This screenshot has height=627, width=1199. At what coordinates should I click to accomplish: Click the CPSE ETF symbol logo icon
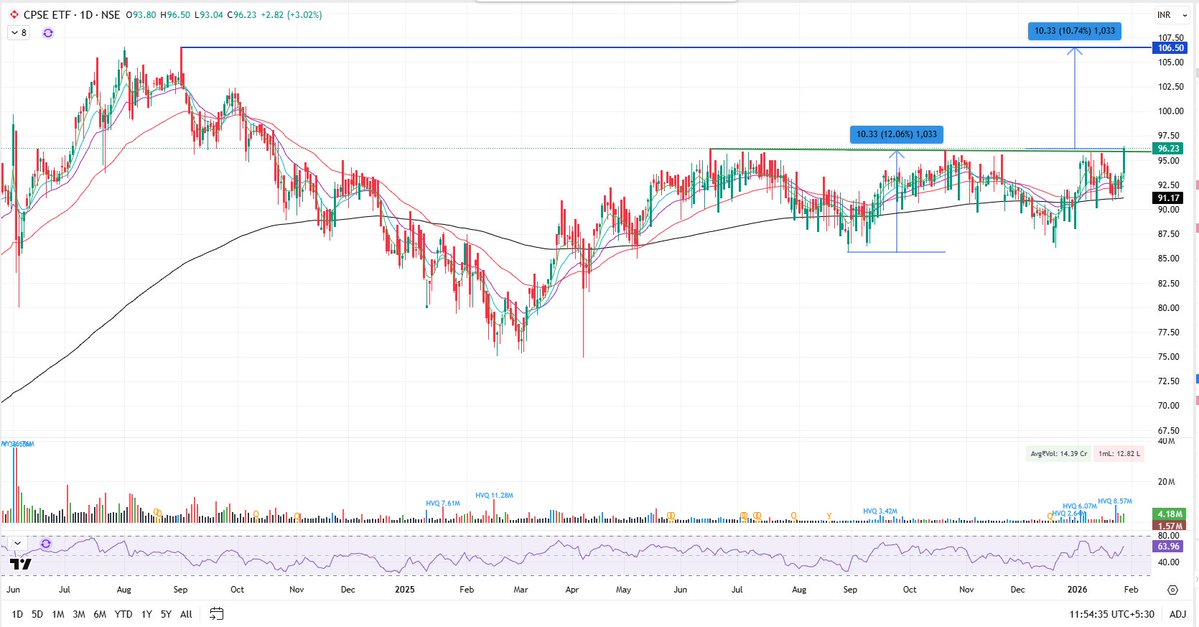tap(14, 15)
